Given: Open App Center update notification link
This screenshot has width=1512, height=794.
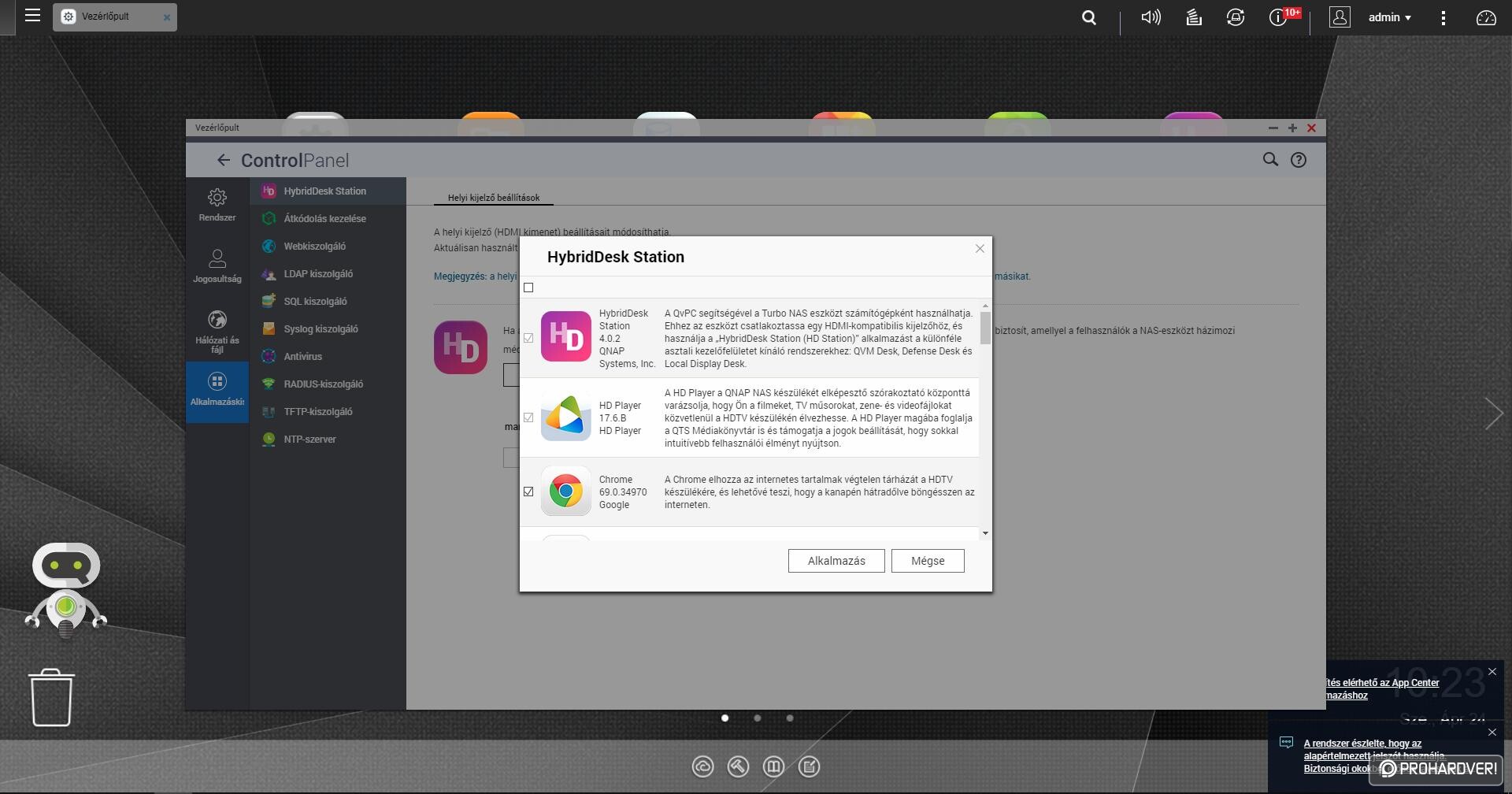Looking at the screenshot, I should [1382, 689].
